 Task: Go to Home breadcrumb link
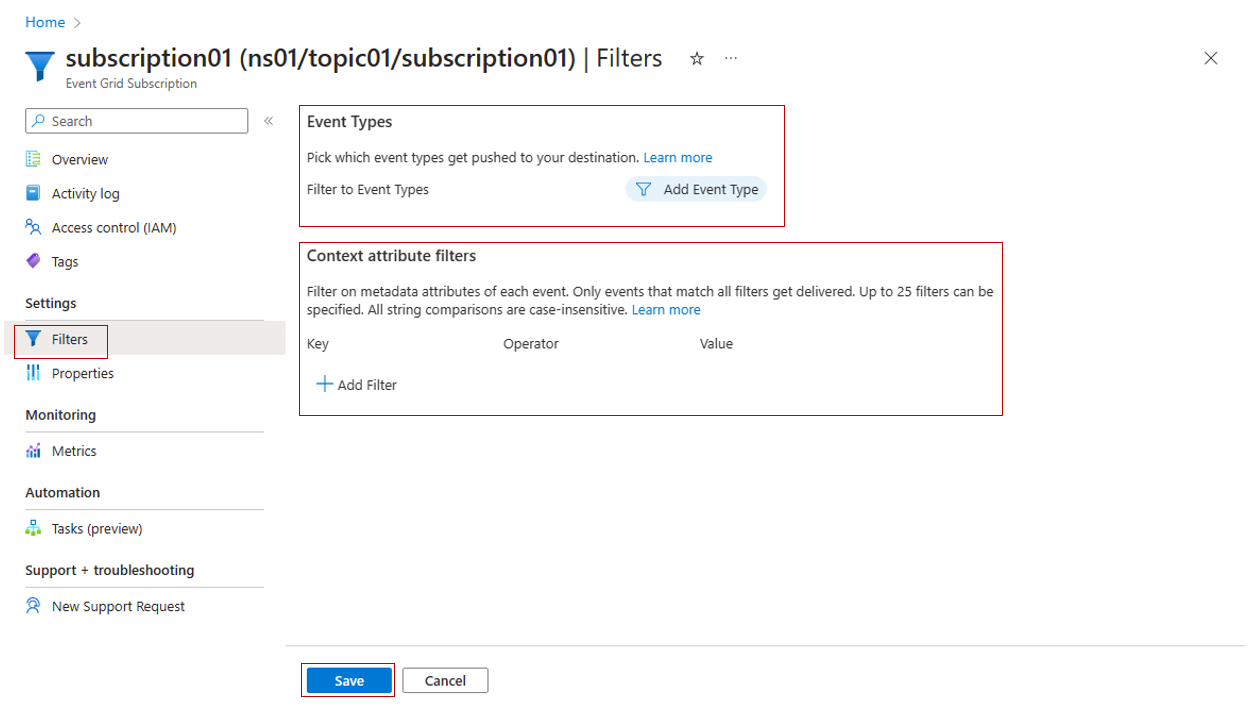[x=45, y=22]
